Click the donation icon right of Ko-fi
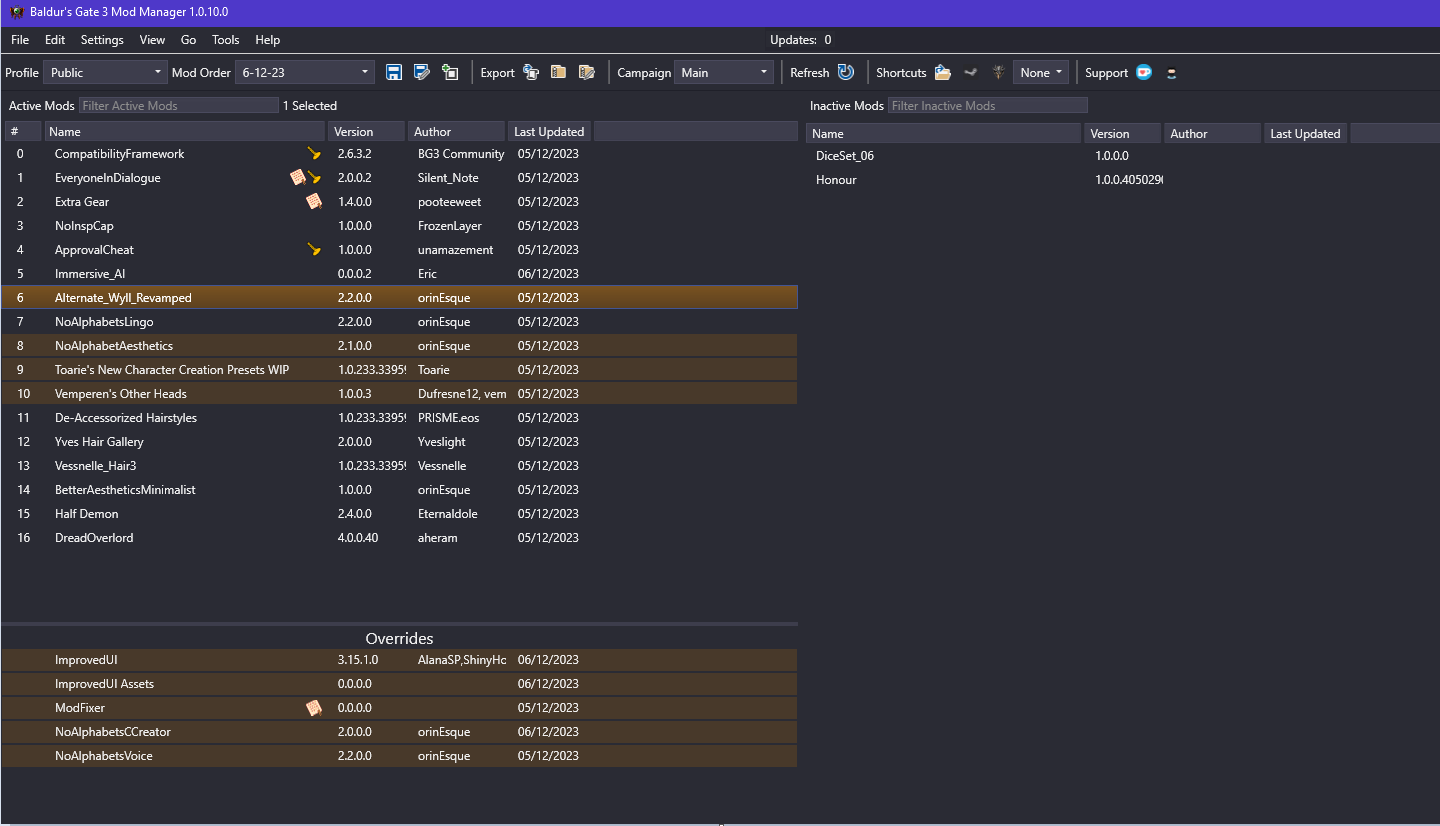Screen dimensions: 1440x826 coord(1172,72)
